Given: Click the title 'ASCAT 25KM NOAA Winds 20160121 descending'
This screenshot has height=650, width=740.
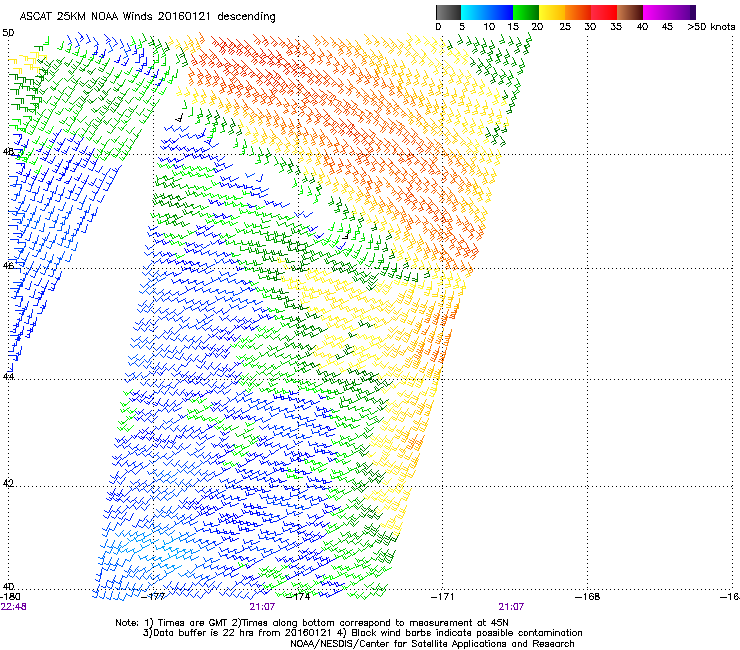Looking at the screenshot, I should (x=147, y=17).
